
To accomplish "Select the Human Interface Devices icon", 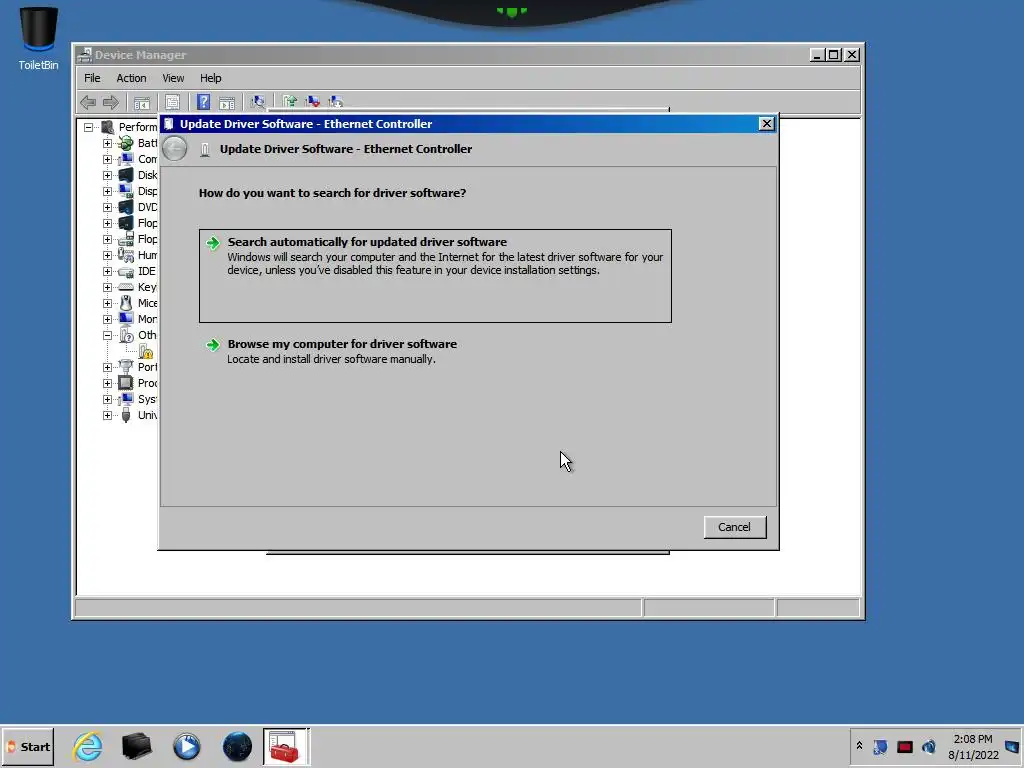I will point(125,255).
